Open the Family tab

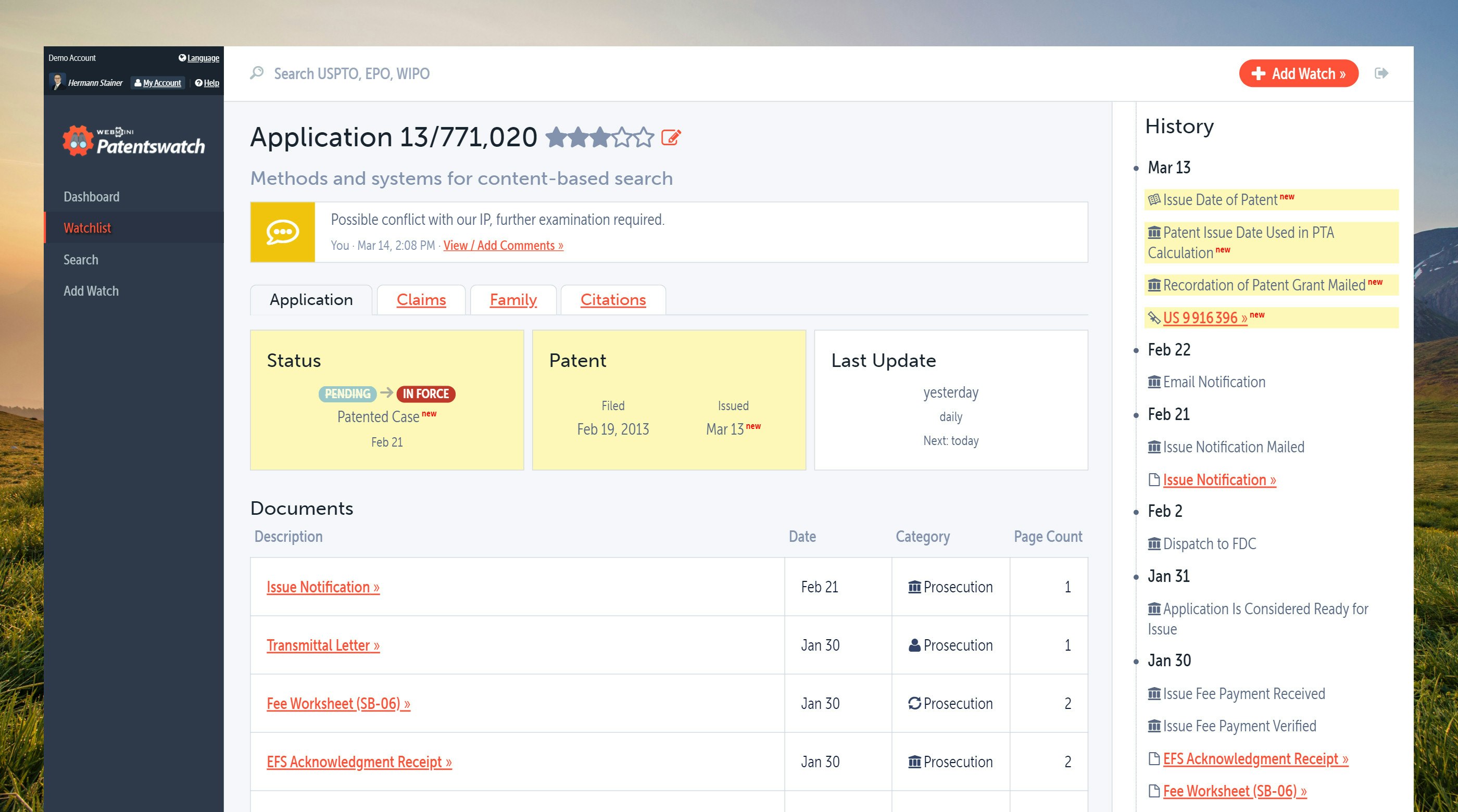[513, 299]
